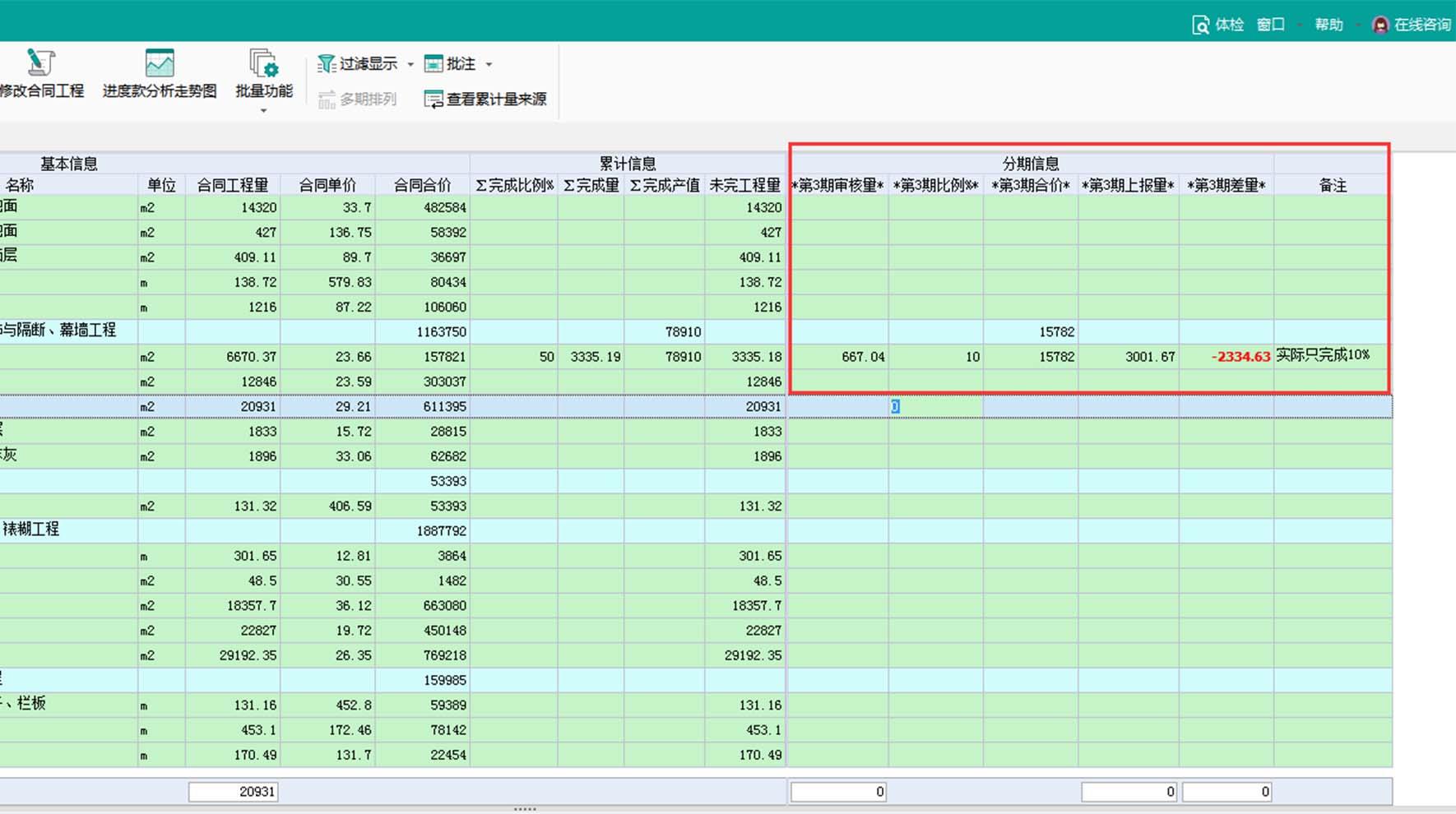The height and width of the screenshot is (814, 1456).
Task: Click the 1887792 subtotal cell
Action: click(423, 531)
